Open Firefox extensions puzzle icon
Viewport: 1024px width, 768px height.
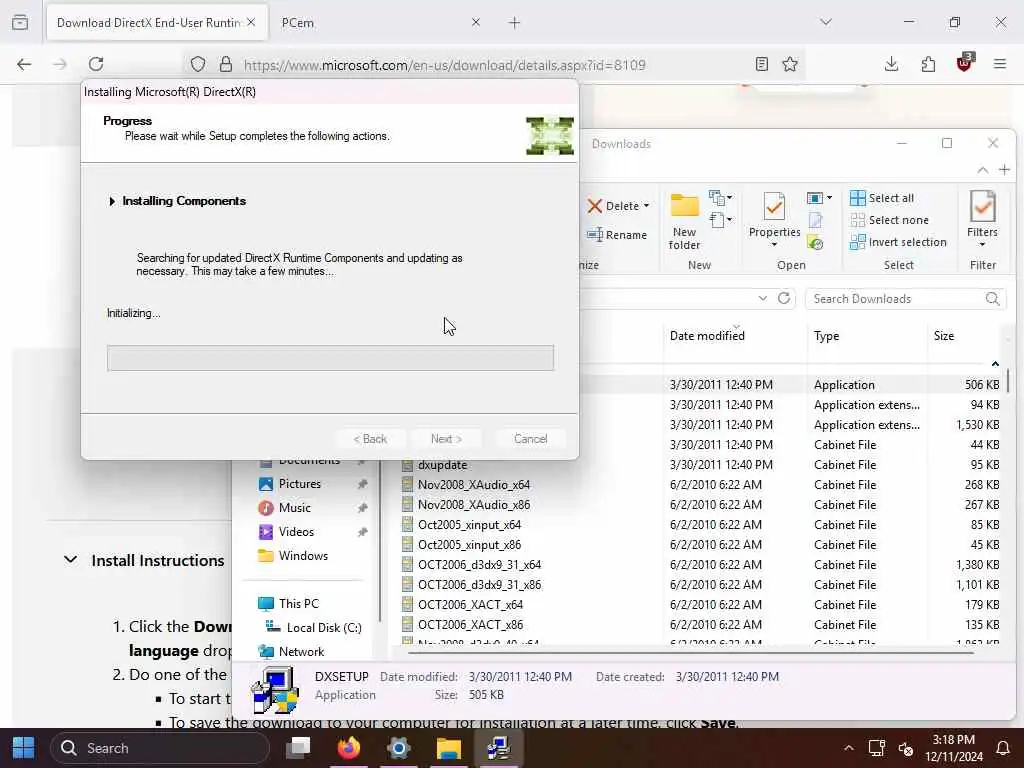[x=928, y=64]
